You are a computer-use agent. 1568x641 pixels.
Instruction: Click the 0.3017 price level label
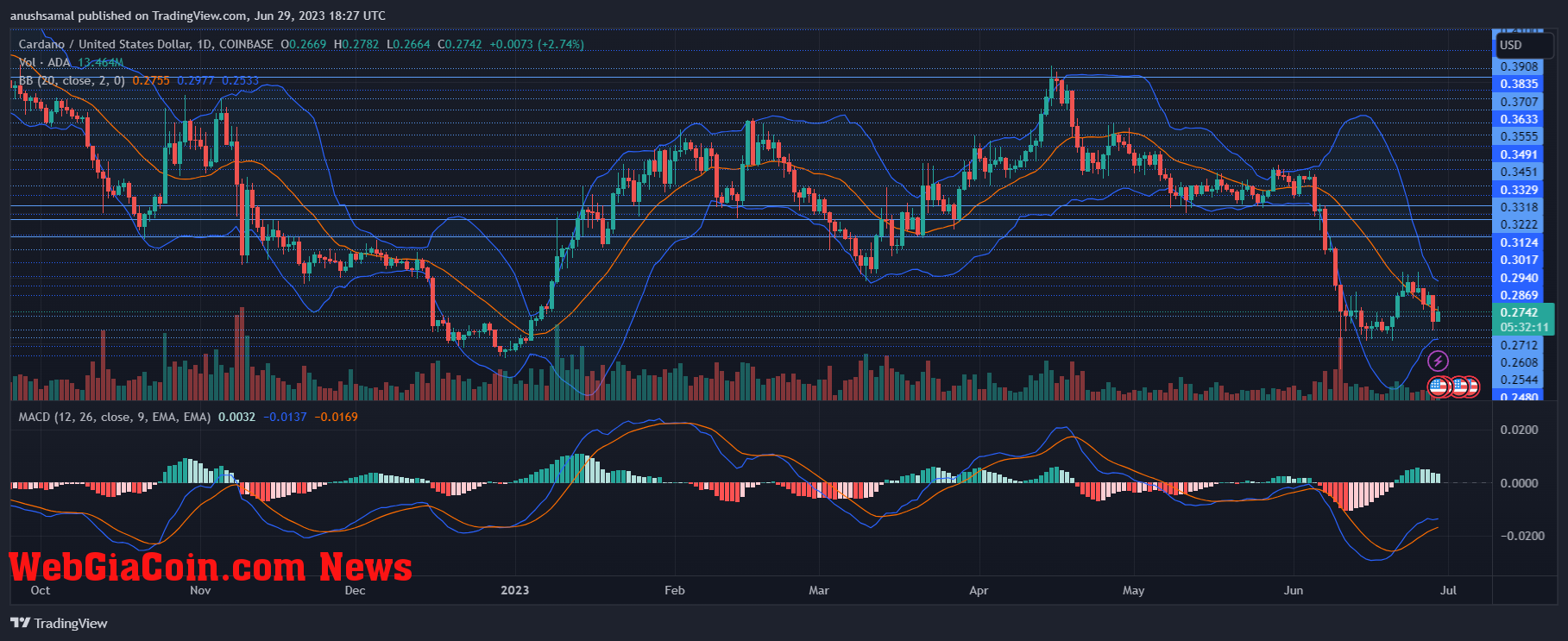[x=1519, y=260]
